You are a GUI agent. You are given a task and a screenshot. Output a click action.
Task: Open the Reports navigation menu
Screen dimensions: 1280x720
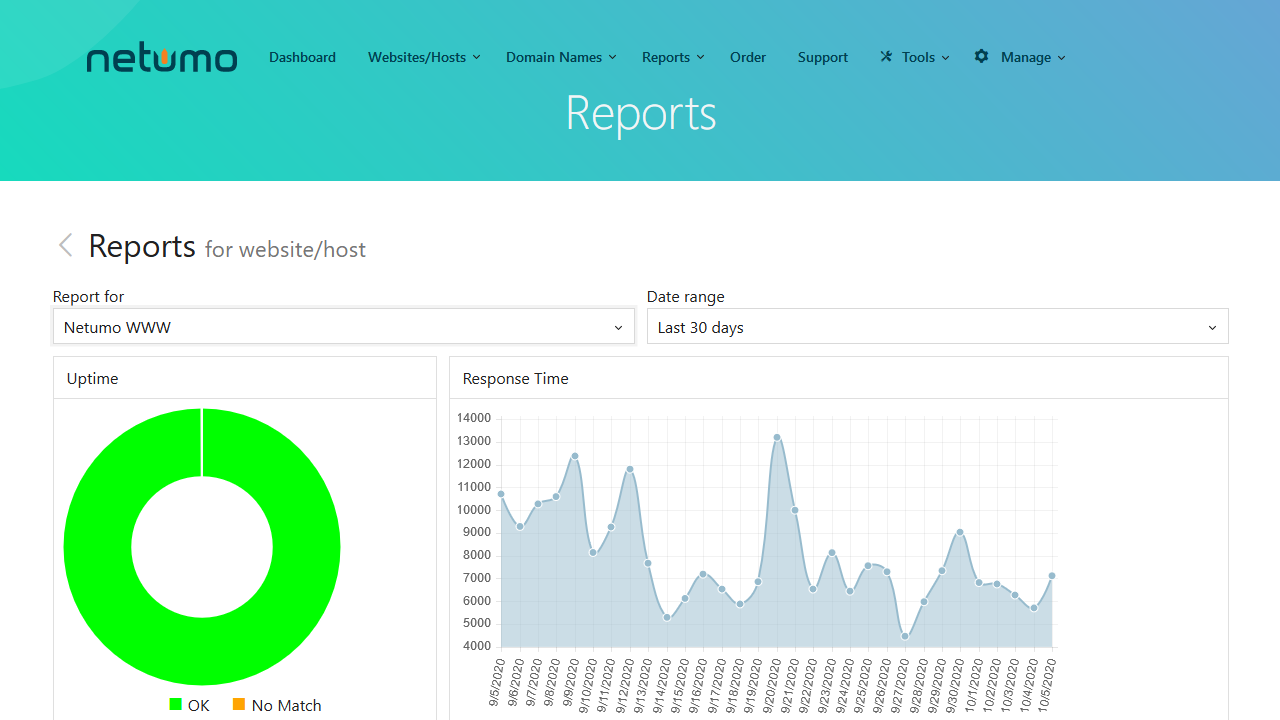(673, 57)
